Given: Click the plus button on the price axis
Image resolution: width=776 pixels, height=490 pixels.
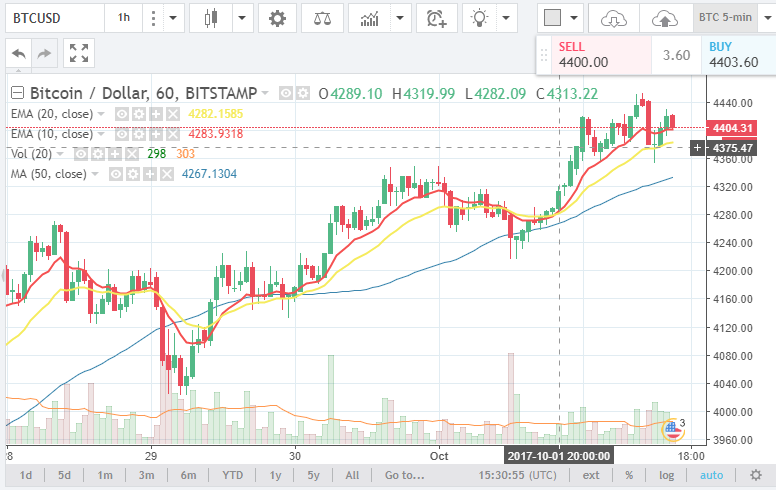Looking at the screenshot, I should pos(697,147).
